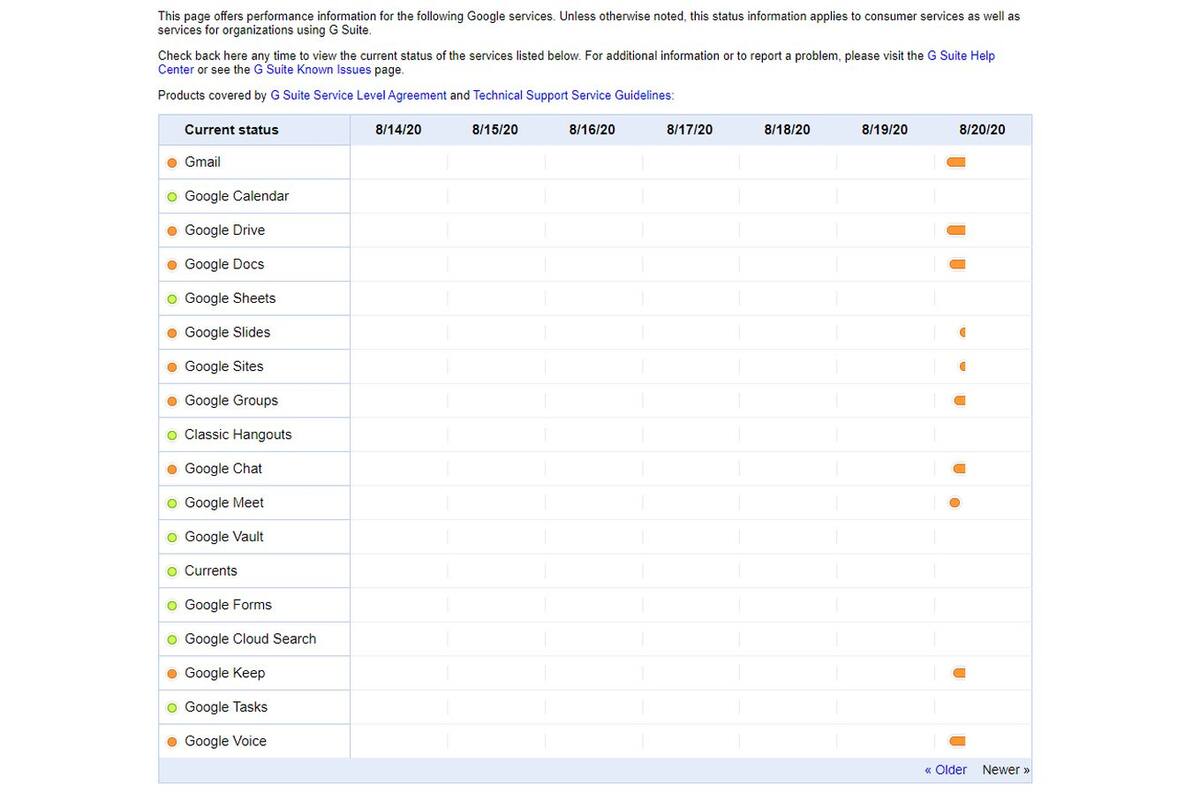
Task: Click the Gmail orange outage marker on 8/20/20
Action: [955, 162]
